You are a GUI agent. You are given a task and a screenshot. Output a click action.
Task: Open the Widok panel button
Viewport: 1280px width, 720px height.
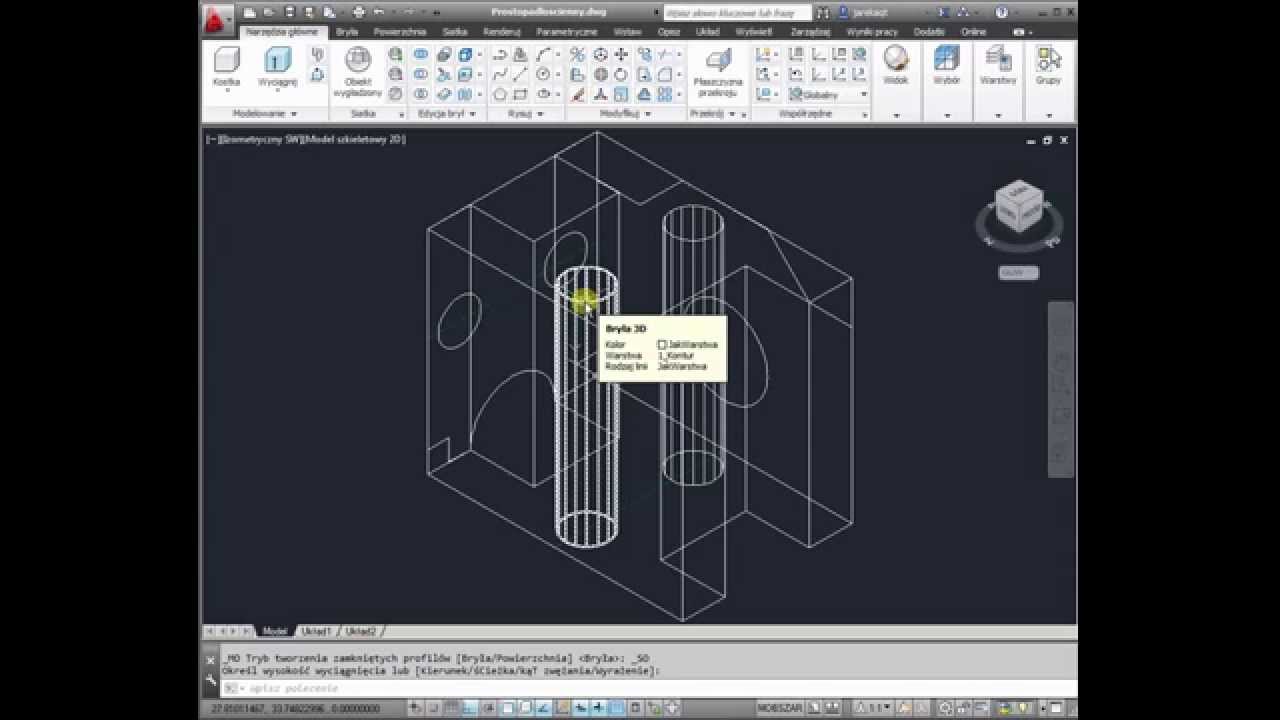(x=896, y=66)
